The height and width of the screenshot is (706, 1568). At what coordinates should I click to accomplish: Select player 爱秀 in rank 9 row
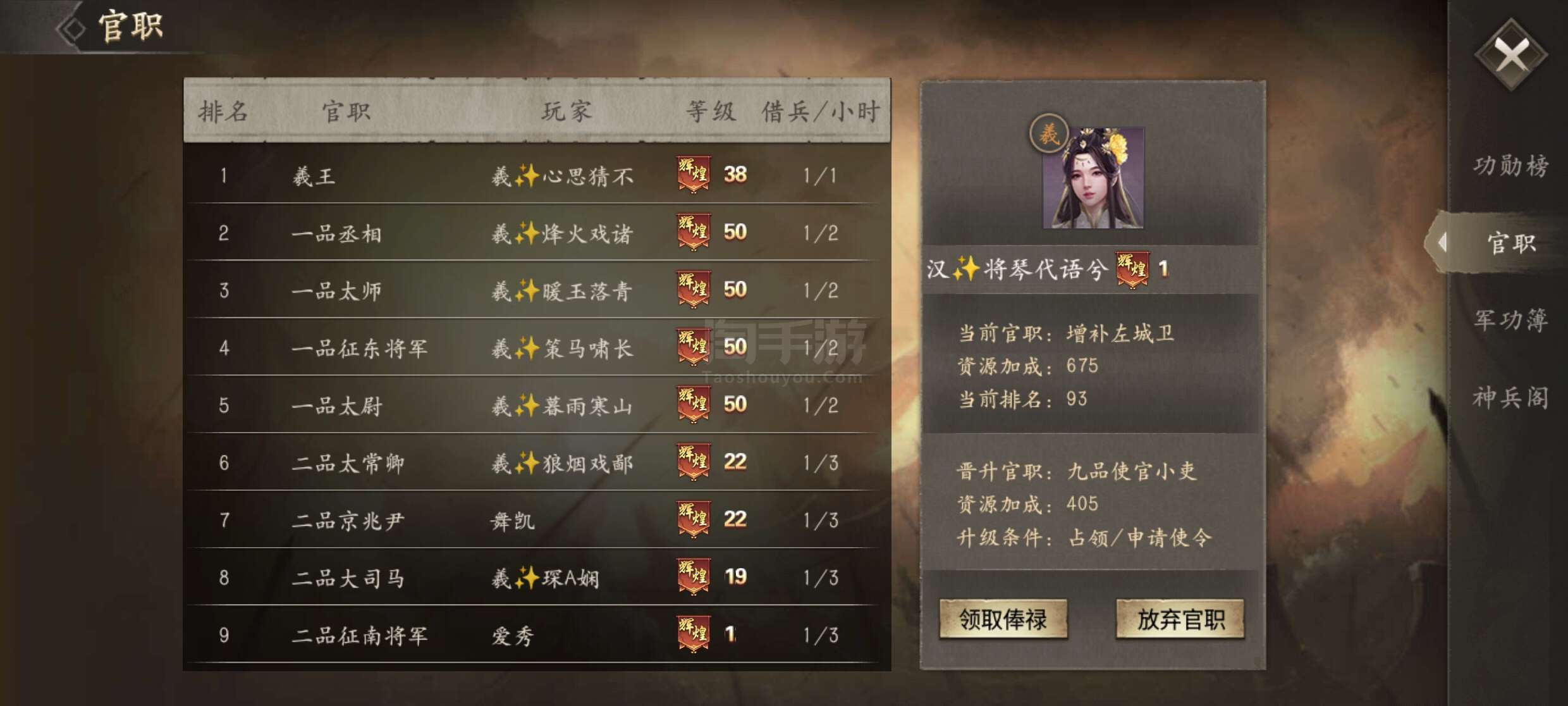tap(513, 635)
